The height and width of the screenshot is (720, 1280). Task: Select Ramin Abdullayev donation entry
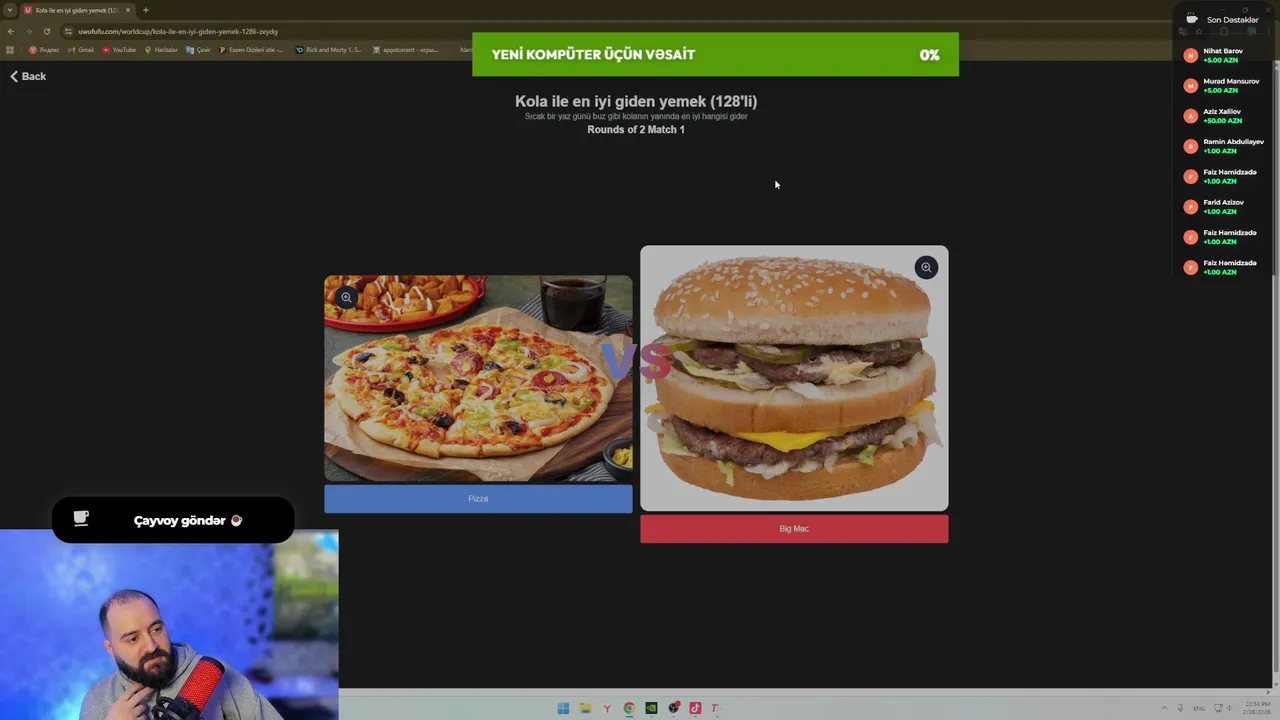[x=1224, y=146]
